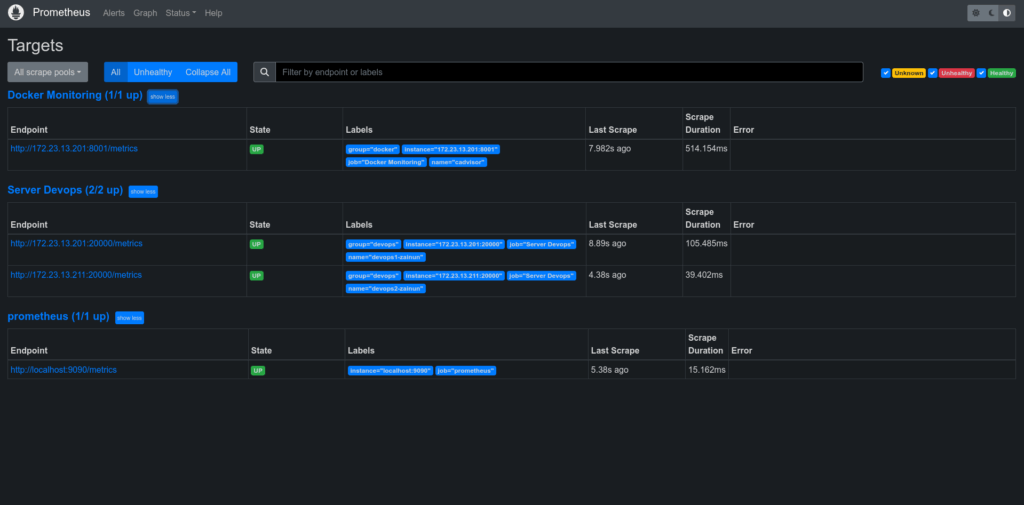
Task: Uncheck the Healthy state filter checkbox
Action: tap(982, 73)
